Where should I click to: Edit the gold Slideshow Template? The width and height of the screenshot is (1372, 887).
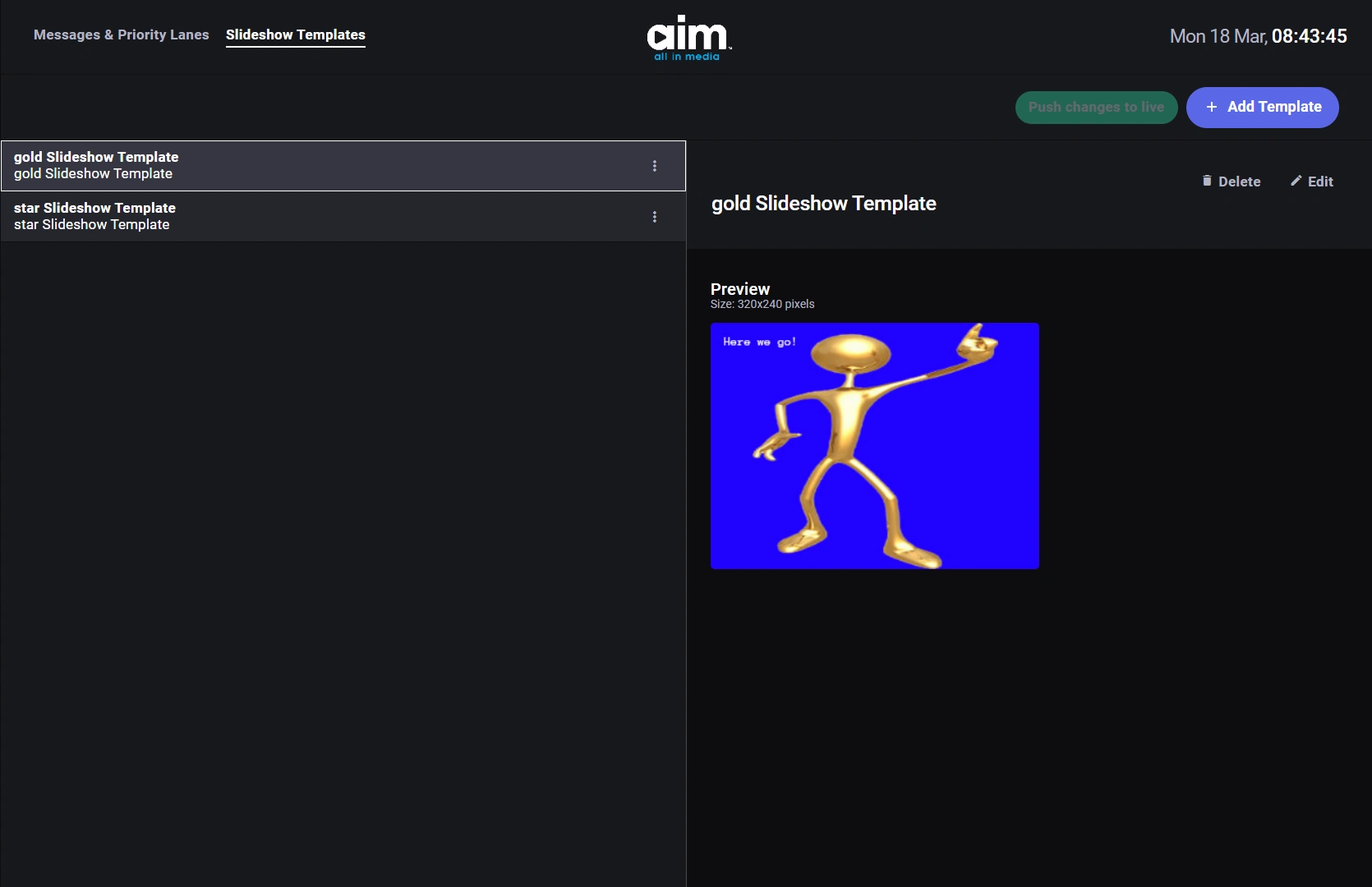1312,182
